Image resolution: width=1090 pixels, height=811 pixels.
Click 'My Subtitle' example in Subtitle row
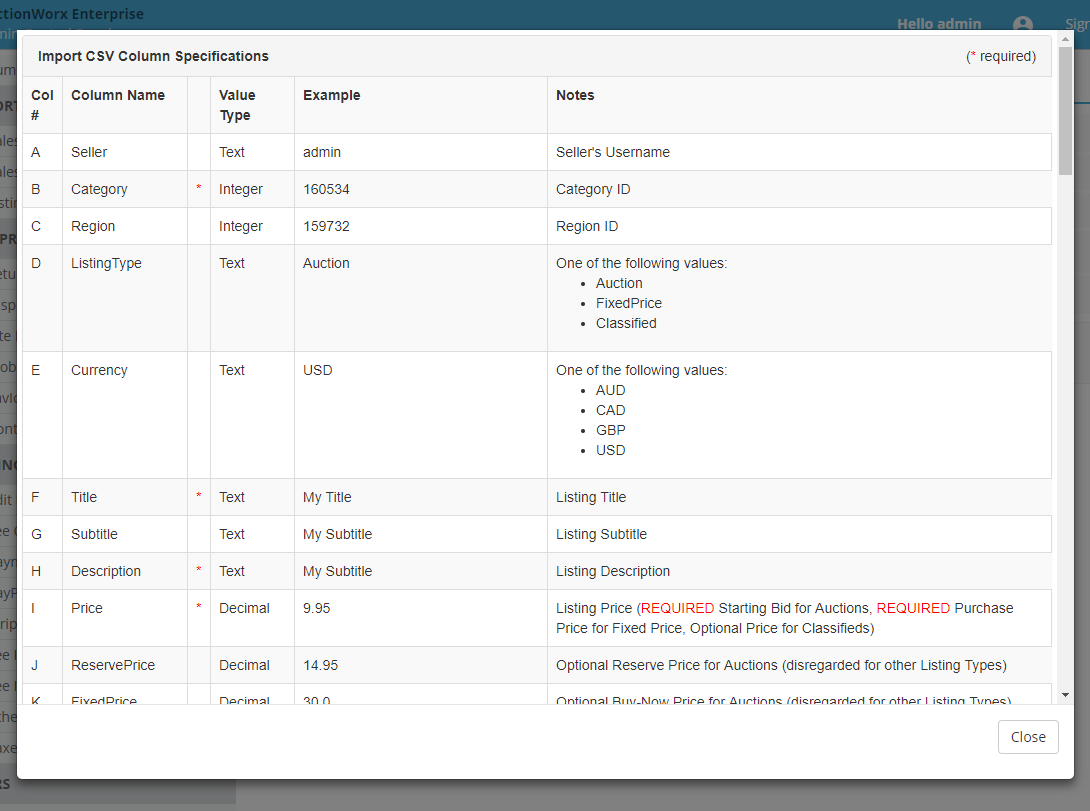click(338, 534)
